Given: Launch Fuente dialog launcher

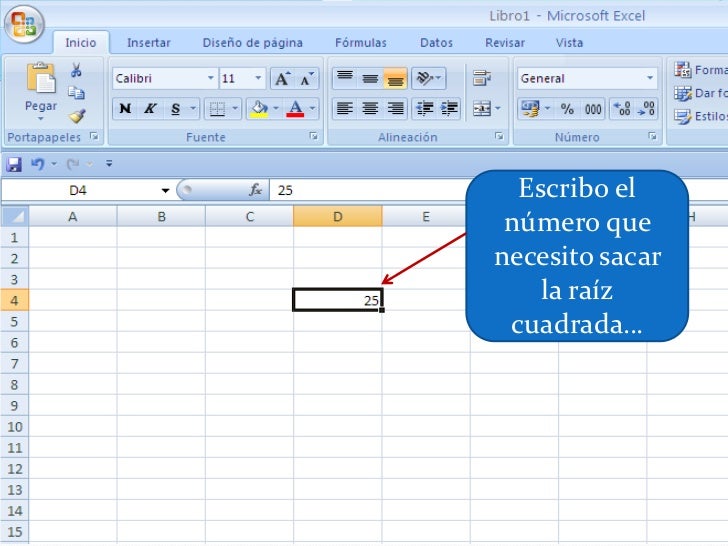Looking at the screenshot, I should [x=314, y=136].
